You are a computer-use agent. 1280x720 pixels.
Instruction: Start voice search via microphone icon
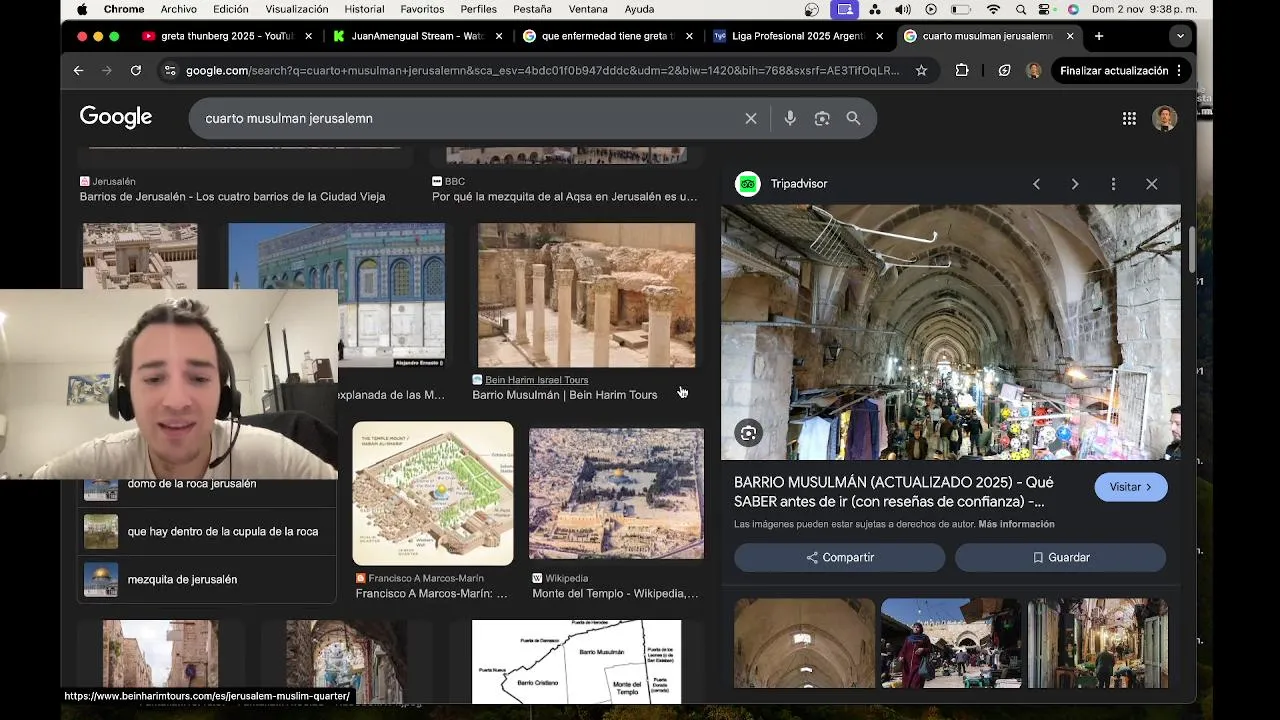(790, 118)
